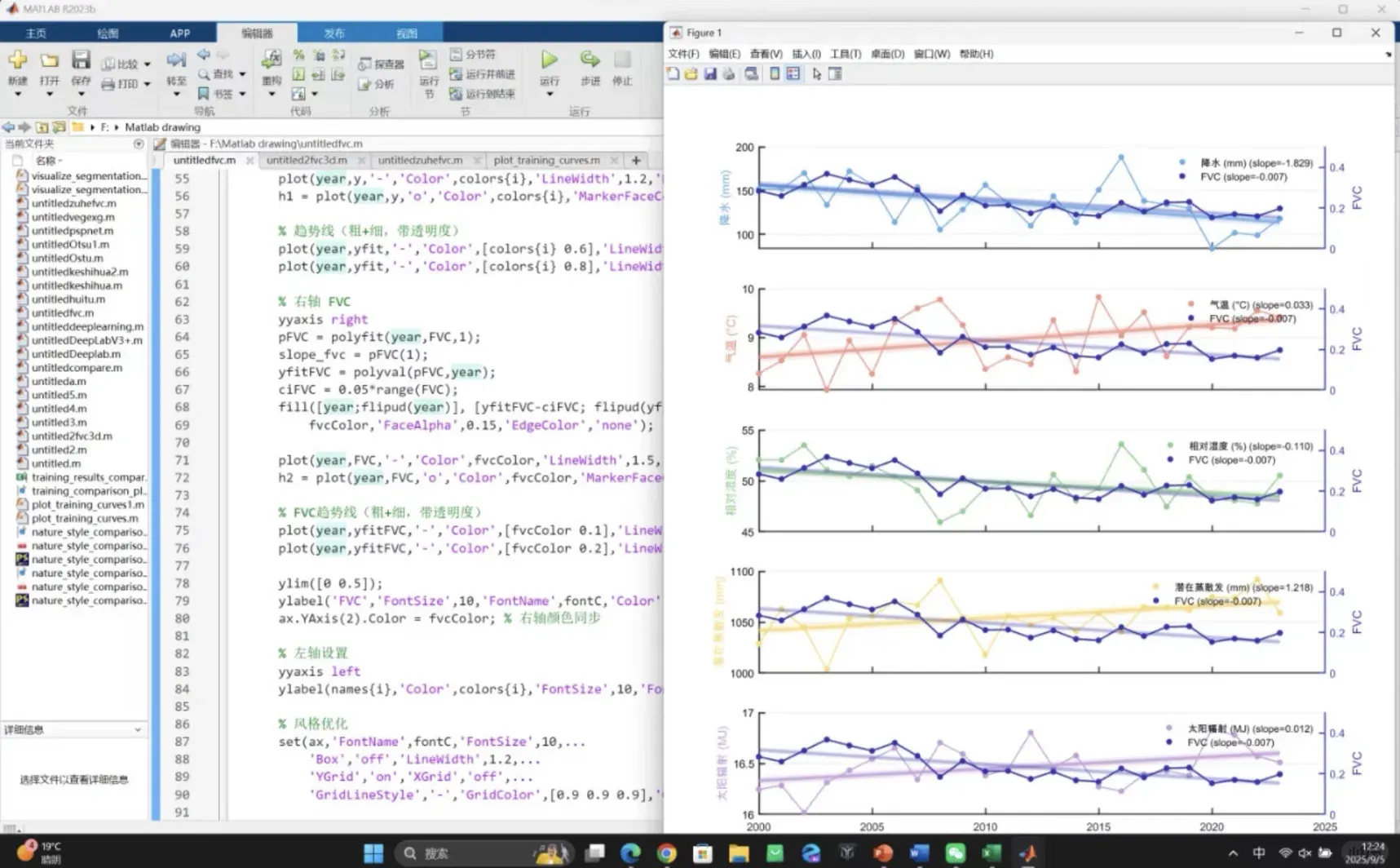Select untitledDeepLabV3+.m in the file list
This screenshot has height=868, width=1400.
coord(86,340)
